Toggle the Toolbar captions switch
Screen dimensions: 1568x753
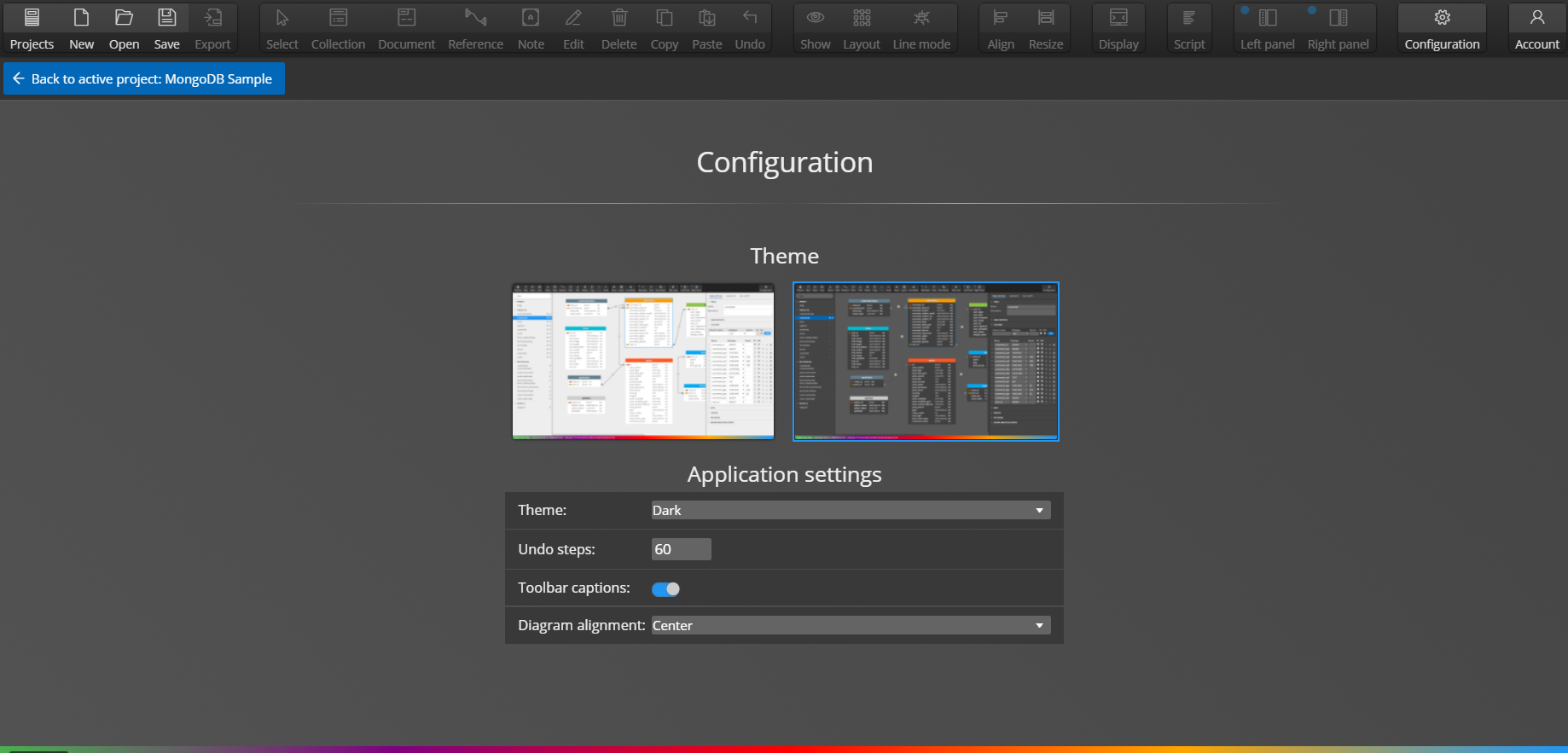click(x=665, y=588)
